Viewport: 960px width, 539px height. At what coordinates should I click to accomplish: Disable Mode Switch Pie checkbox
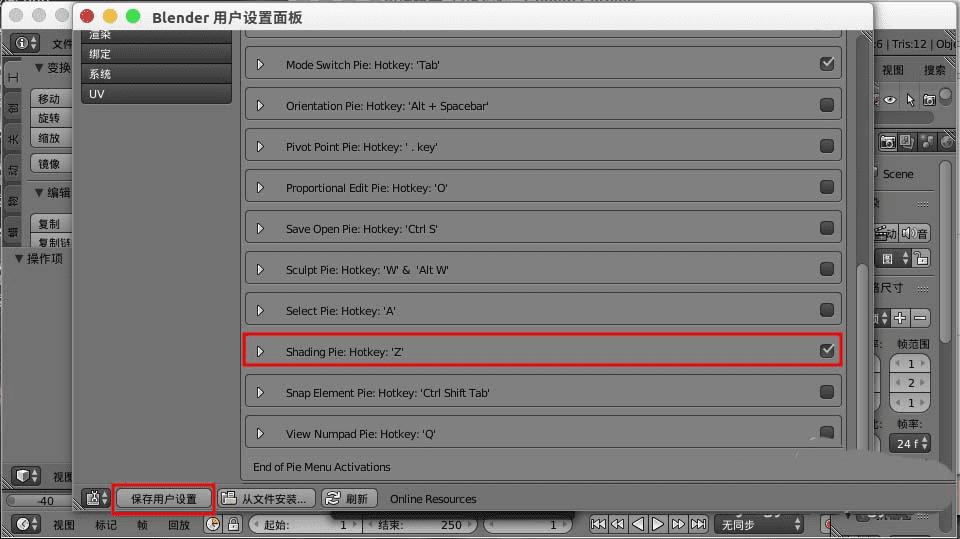point(827,64)
